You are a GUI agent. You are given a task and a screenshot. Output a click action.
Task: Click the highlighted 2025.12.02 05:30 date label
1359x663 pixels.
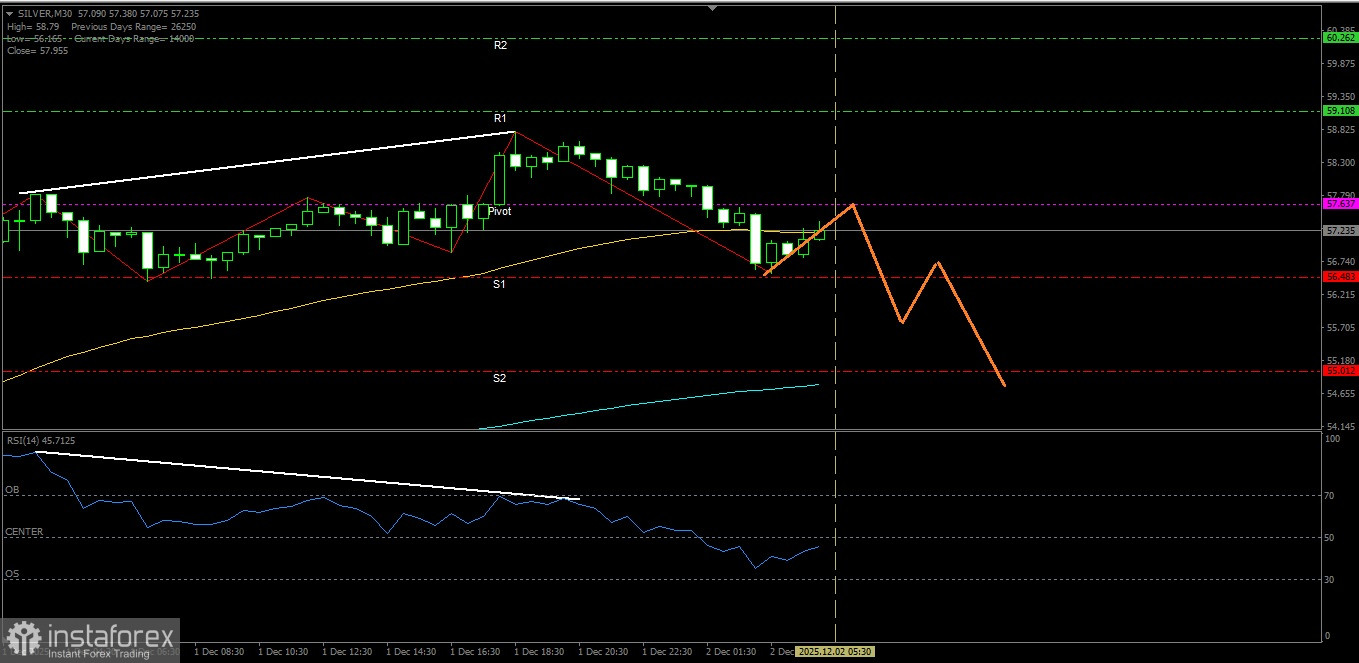[x=836, y=652]
